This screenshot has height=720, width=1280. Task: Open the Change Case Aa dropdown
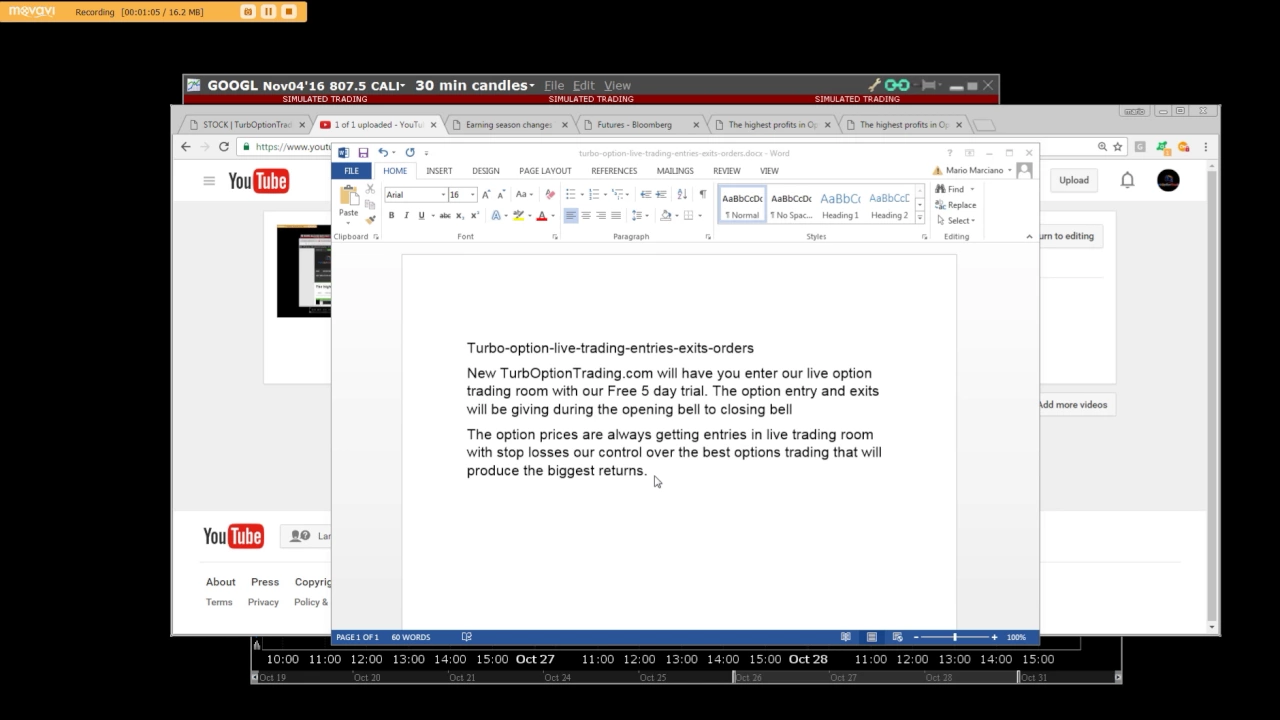(523, 195)
